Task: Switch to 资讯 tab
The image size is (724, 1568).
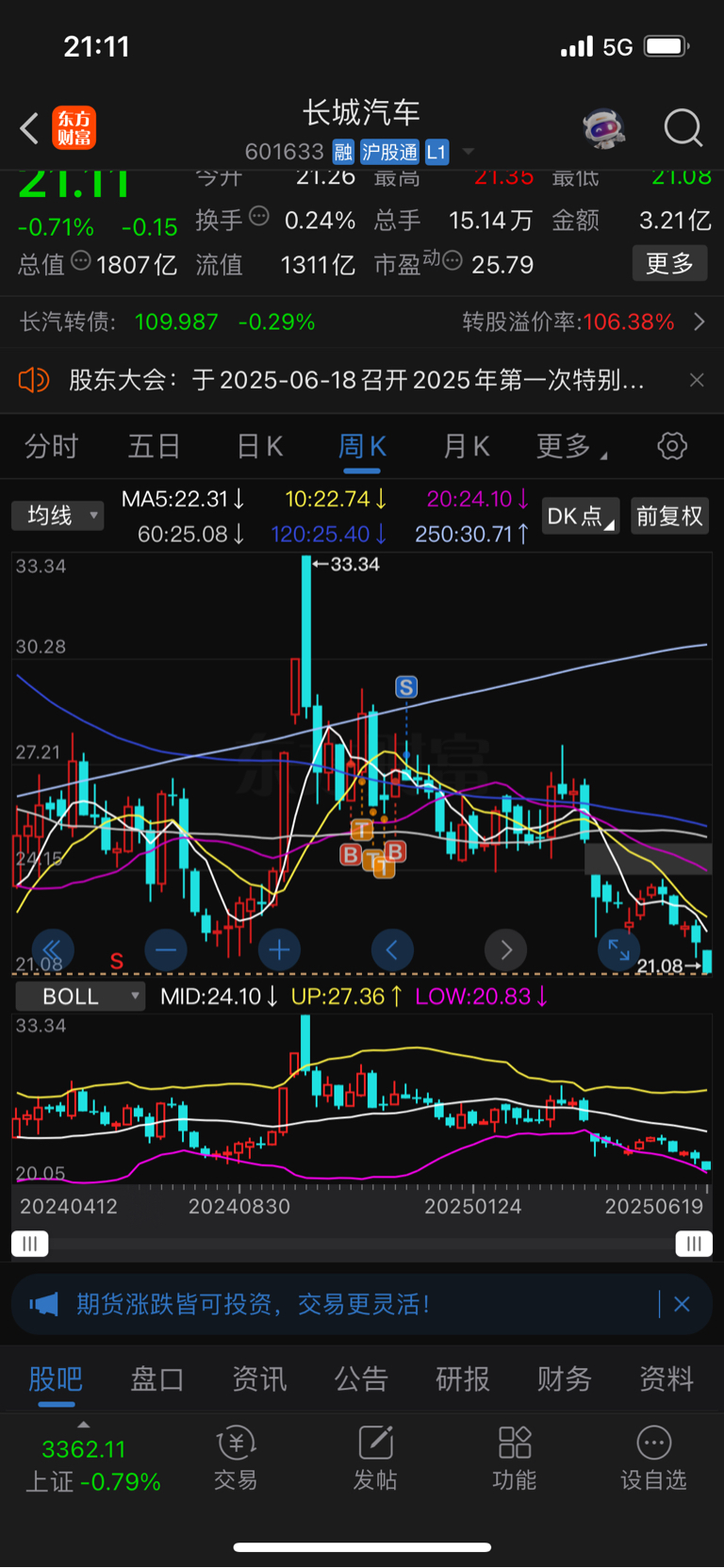Action: [259, 1379]
